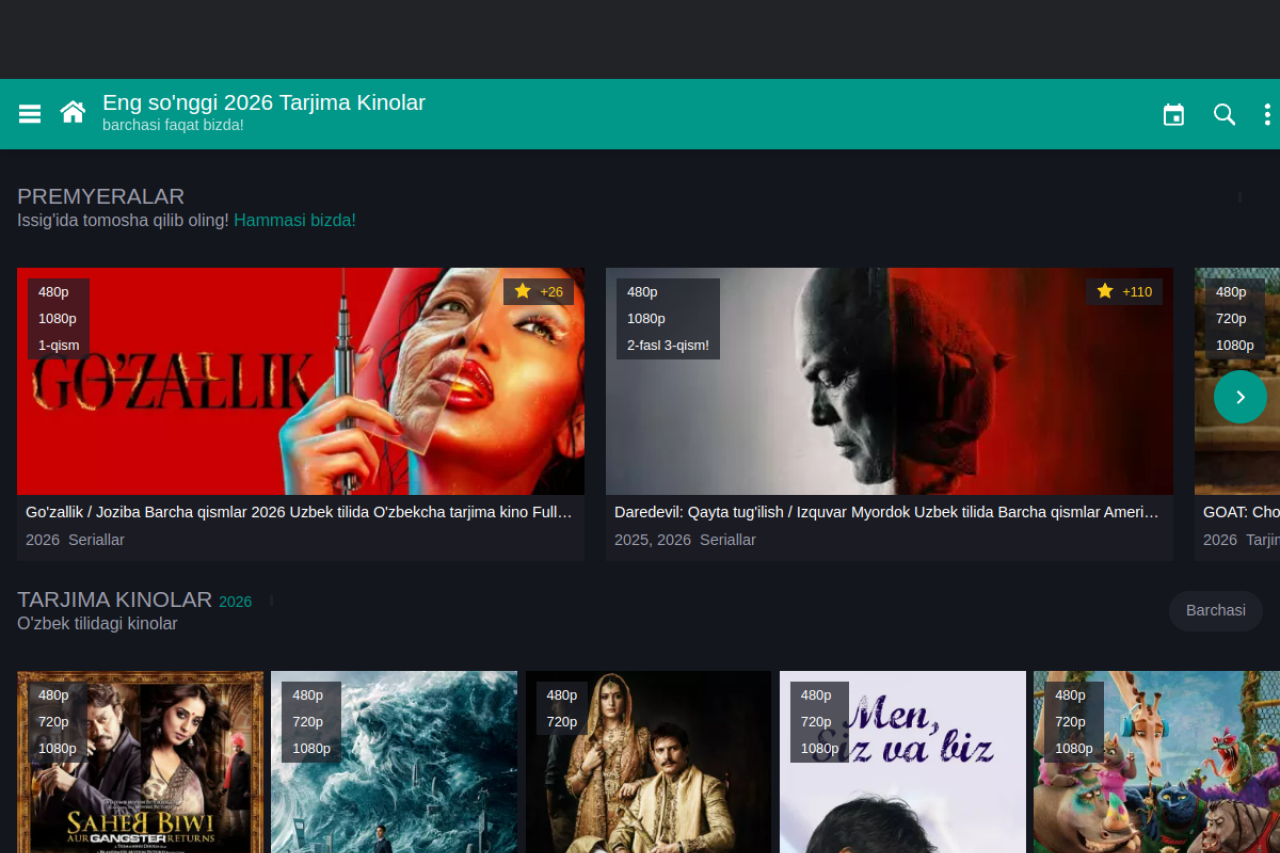Viewport: 1280px width, 853px height.
Task: Open the three-dot more options menu
Action: 1267,114
